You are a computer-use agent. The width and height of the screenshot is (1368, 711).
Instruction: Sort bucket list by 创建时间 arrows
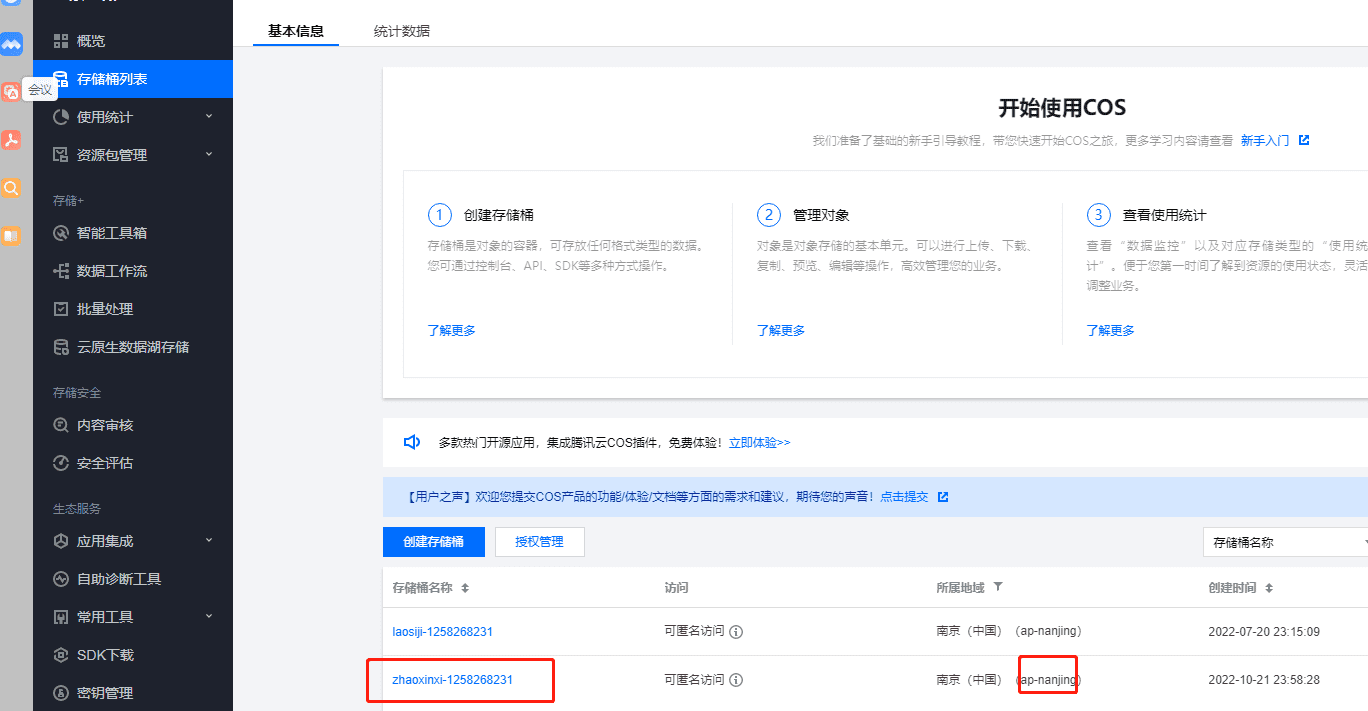pyautogui.click(x=1269, y=588)
